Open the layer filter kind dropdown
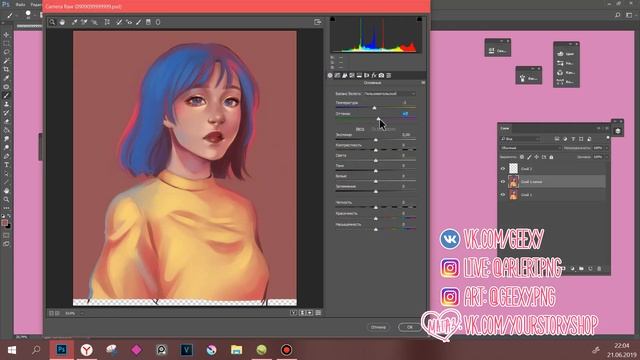640x360 pixels. (521, 139)
